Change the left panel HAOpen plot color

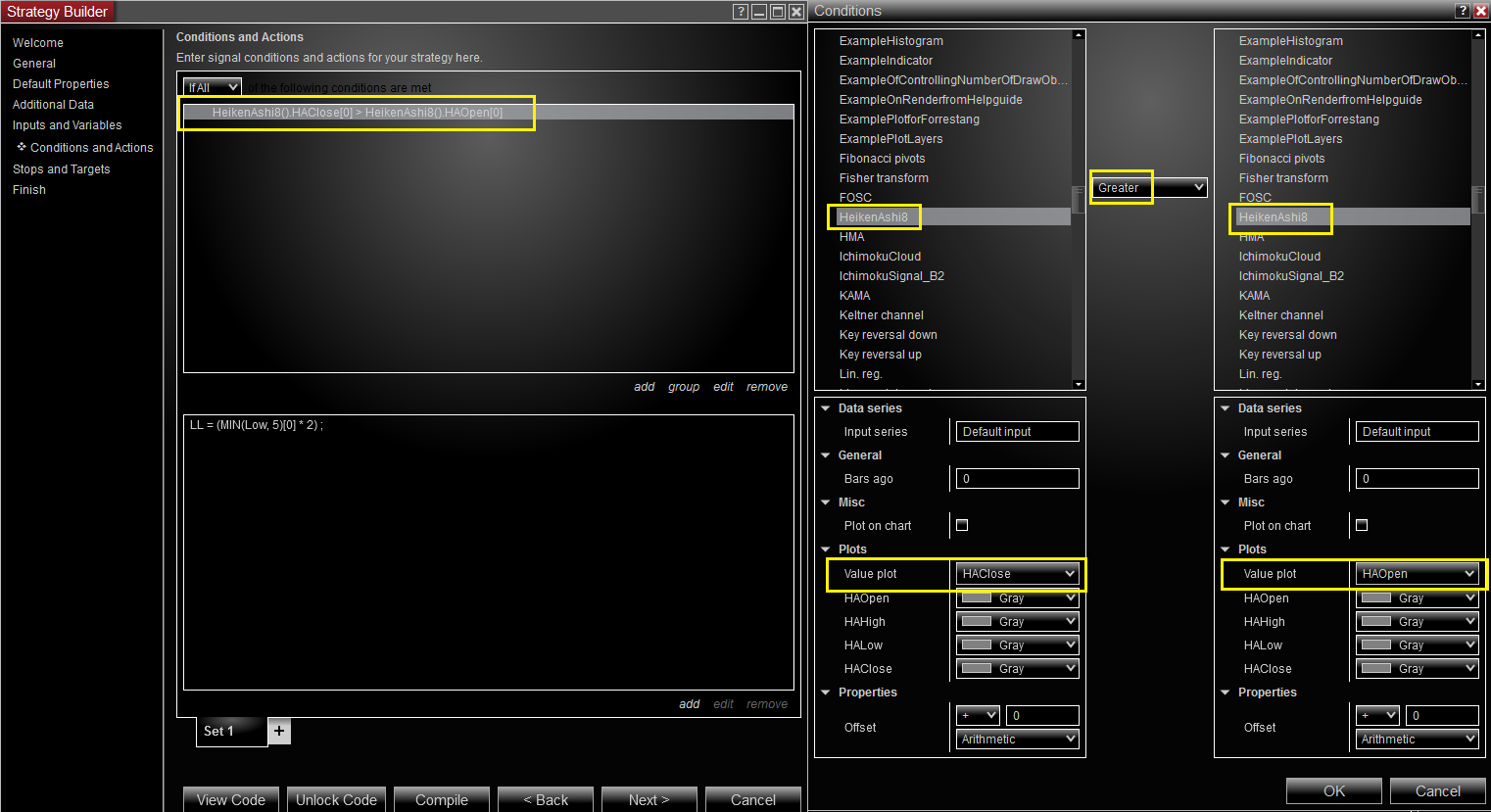tap(1018, 598)
